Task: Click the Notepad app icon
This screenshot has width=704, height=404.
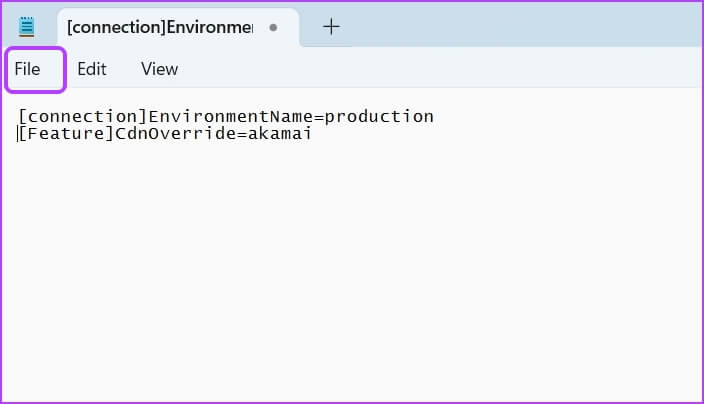Action: tap(26, 27)
